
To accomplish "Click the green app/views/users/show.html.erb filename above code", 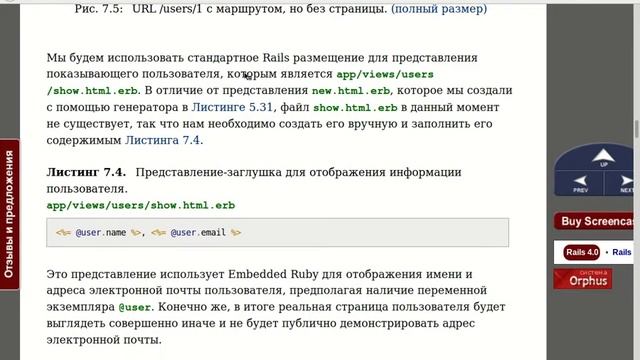I will tap(141, 205).
